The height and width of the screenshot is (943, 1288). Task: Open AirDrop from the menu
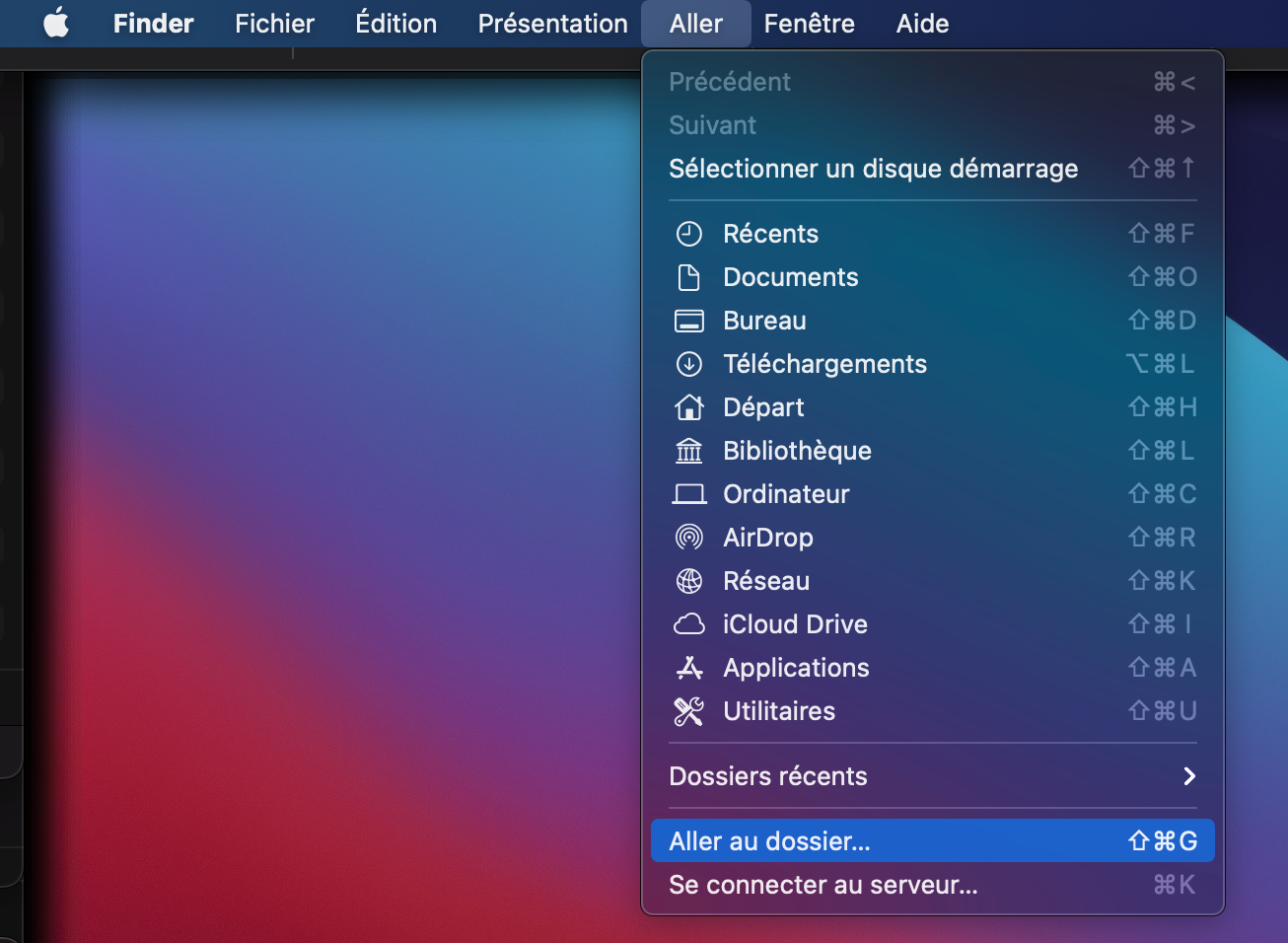pyautogui.click(x=933, y=538)
